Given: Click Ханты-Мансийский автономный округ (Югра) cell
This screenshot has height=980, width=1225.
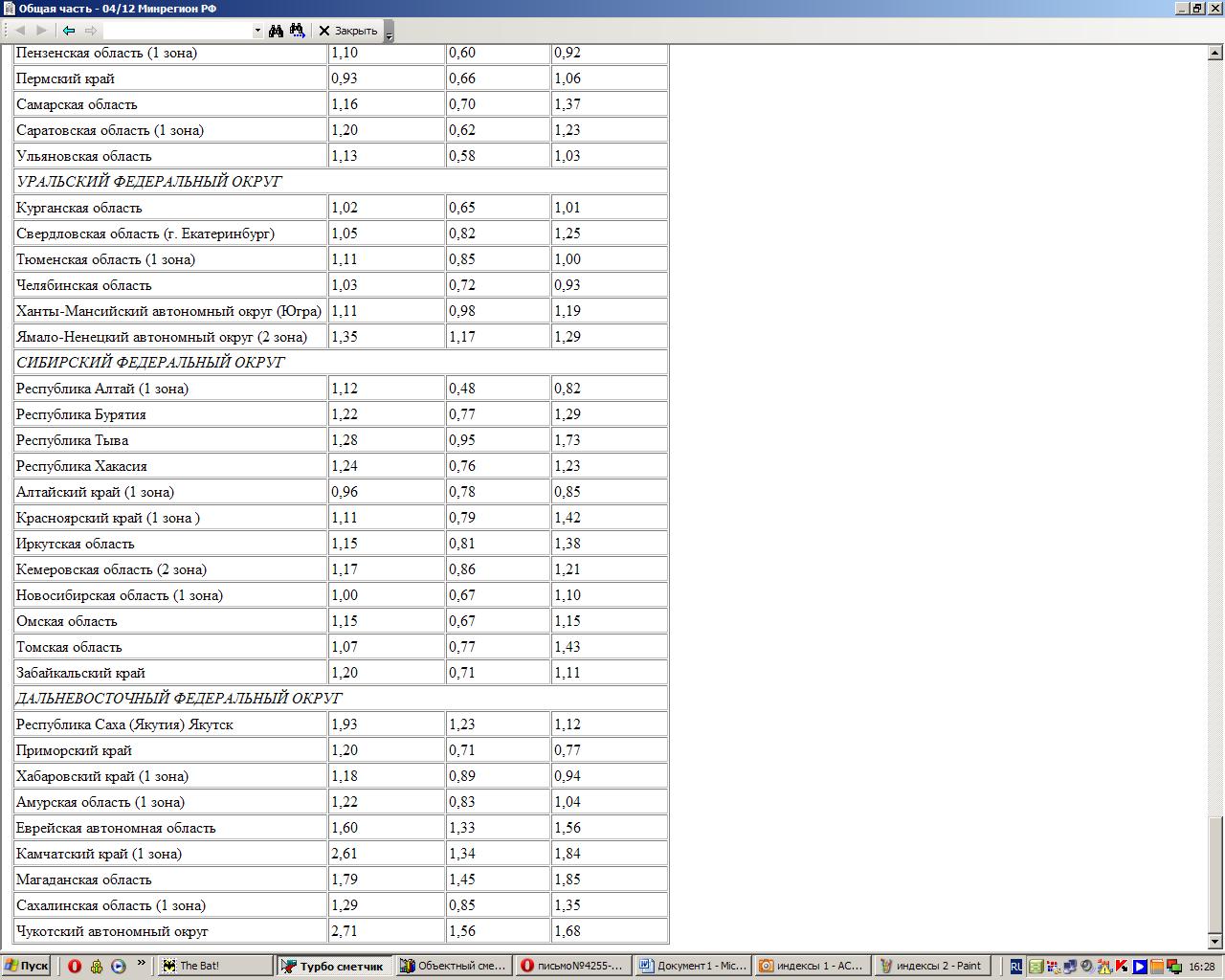Looking at the screenshot, I should [168, 311].
